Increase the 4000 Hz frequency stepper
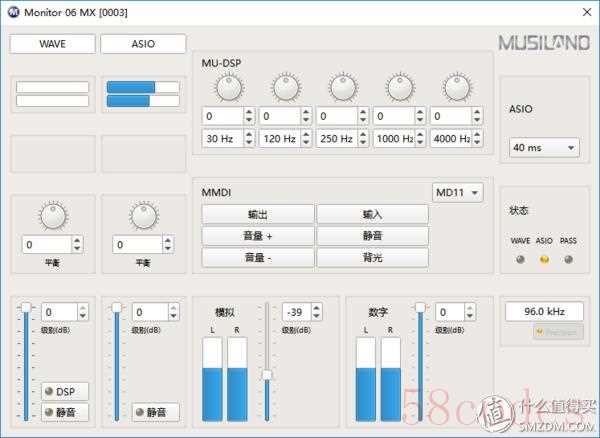600x438 pixels. click(477, 135)
